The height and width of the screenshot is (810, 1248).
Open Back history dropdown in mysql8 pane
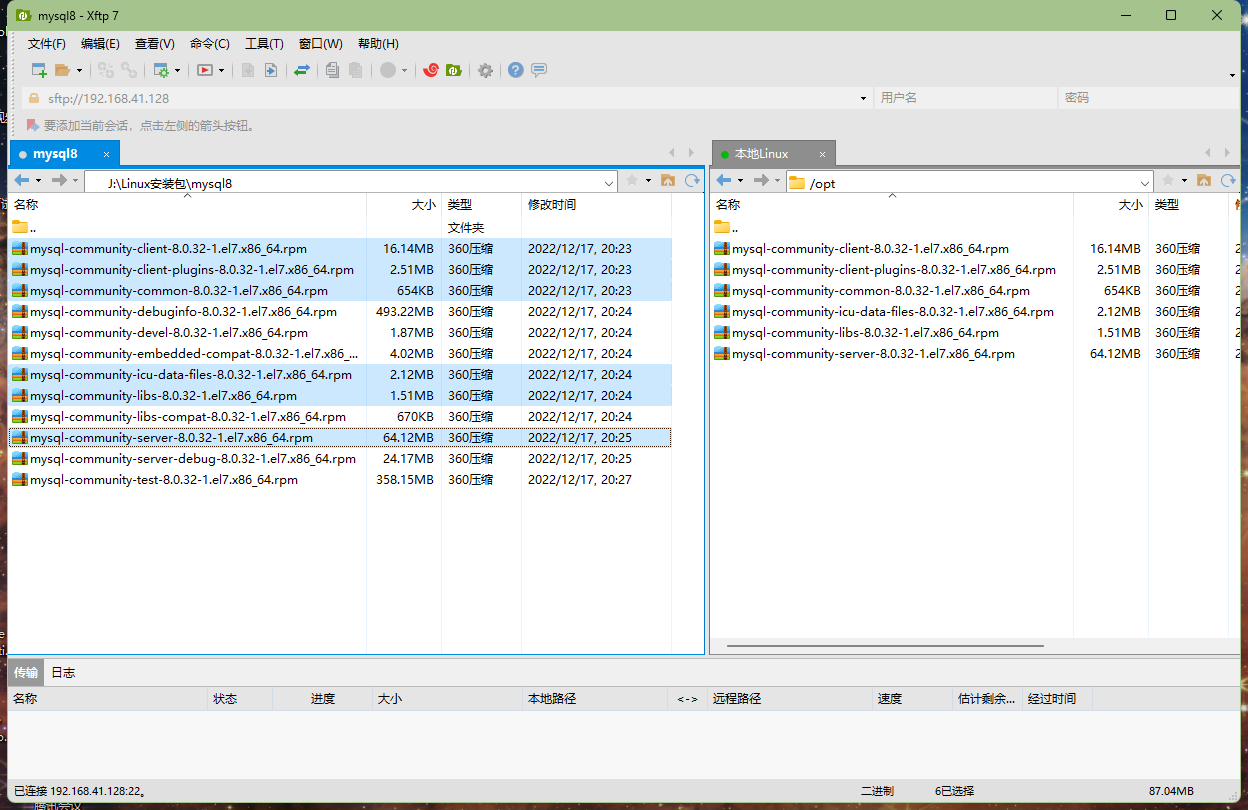pyautogui.click(x=38, y=180)
